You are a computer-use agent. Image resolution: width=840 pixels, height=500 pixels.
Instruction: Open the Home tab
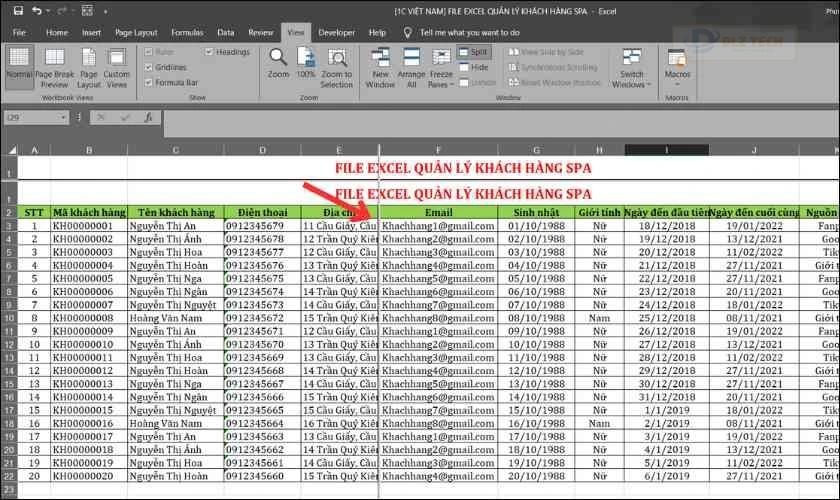click(x=57, y=33)
